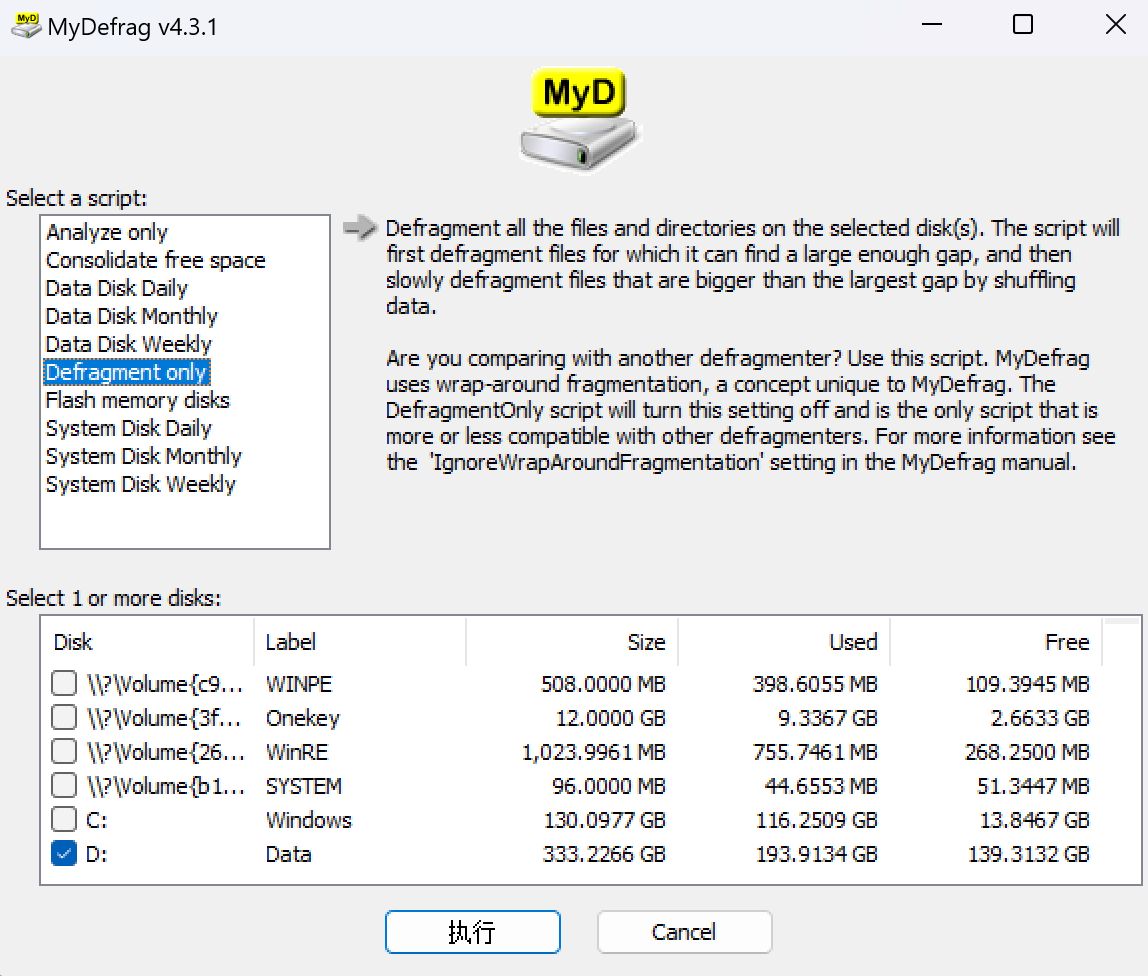This screenshot has width=1148, height=976.
Task: Click the Onekey label cell
Action: (302, 718)
